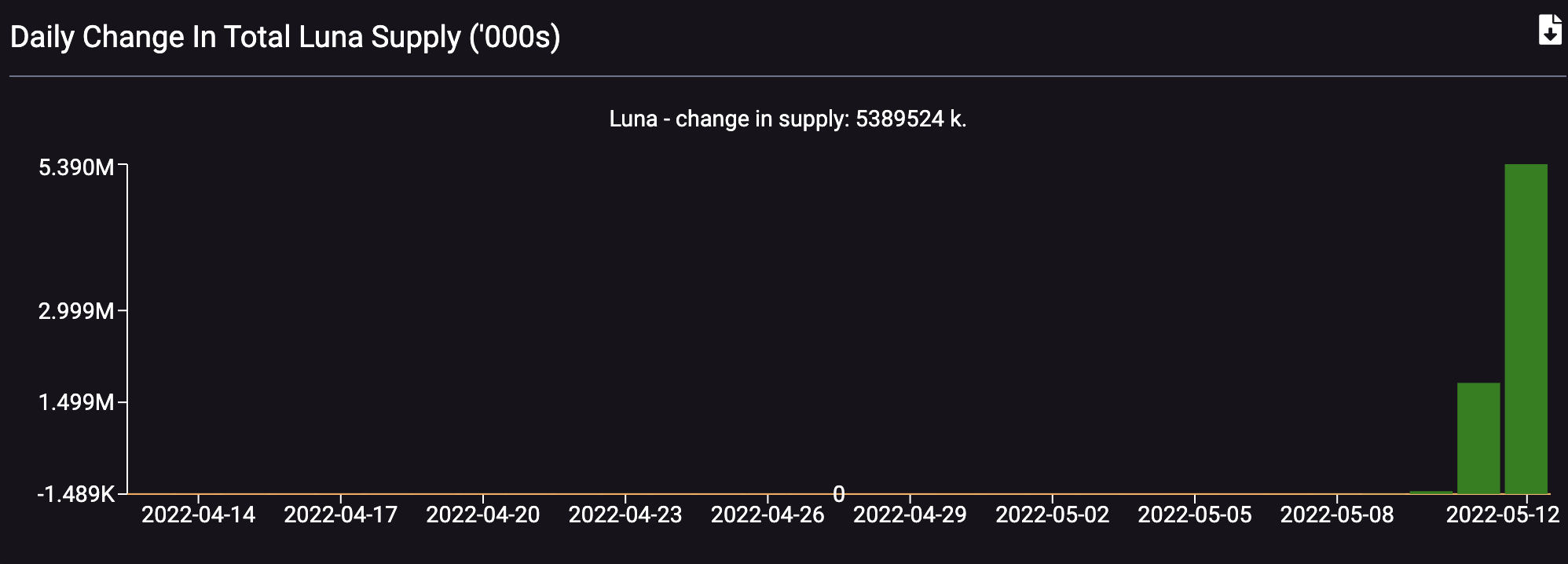Screen dimensions: 1568x564
Task: Click the 2022-05-05 date label
Action: coord(1195,515)
